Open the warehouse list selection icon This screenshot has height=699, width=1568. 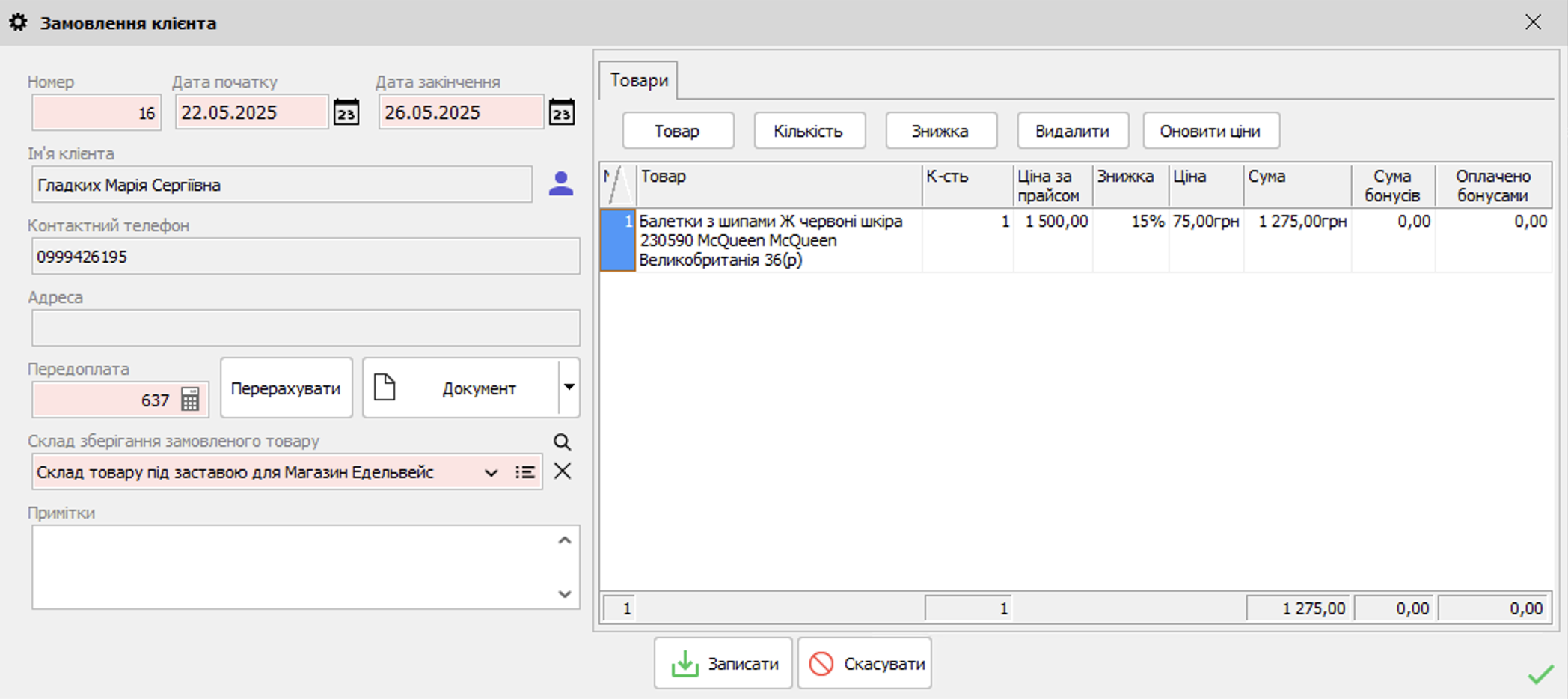click(525, 472)
